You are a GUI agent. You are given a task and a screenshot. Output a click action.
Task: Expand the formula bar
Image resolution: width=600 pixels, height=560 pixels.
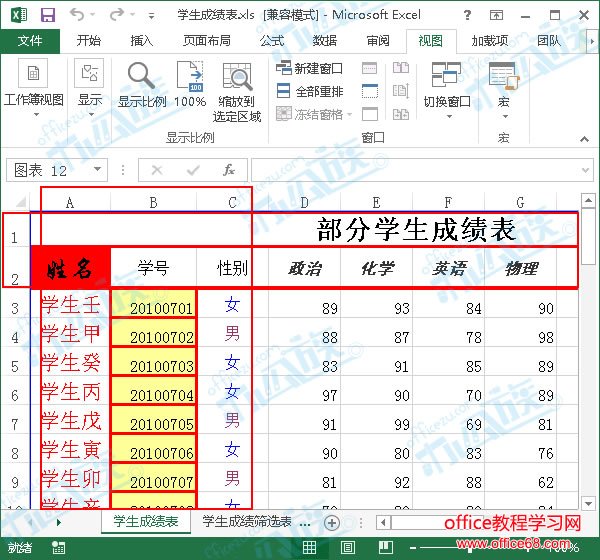pyautogui.click(x=585, y=170)
